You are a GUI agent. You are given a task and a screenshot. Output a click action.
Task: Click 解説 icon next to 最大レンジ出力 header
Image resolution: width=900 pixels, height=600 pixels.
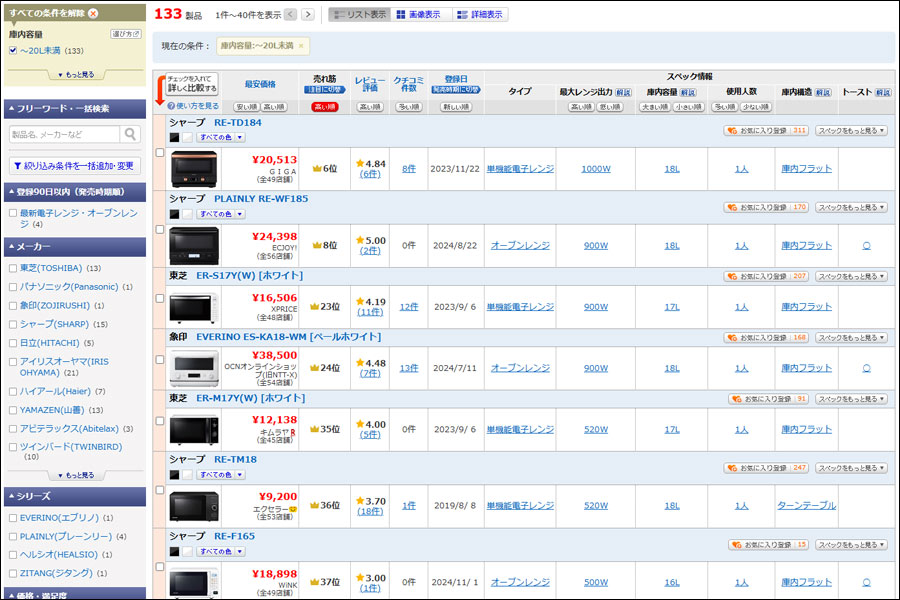(x=623, y=92)
